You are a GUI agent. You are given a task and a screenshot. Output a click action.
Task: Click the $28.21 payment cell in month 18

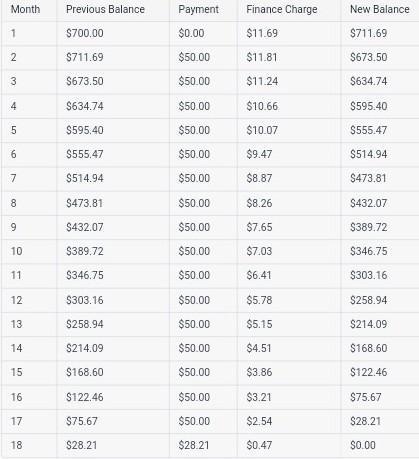193,445
